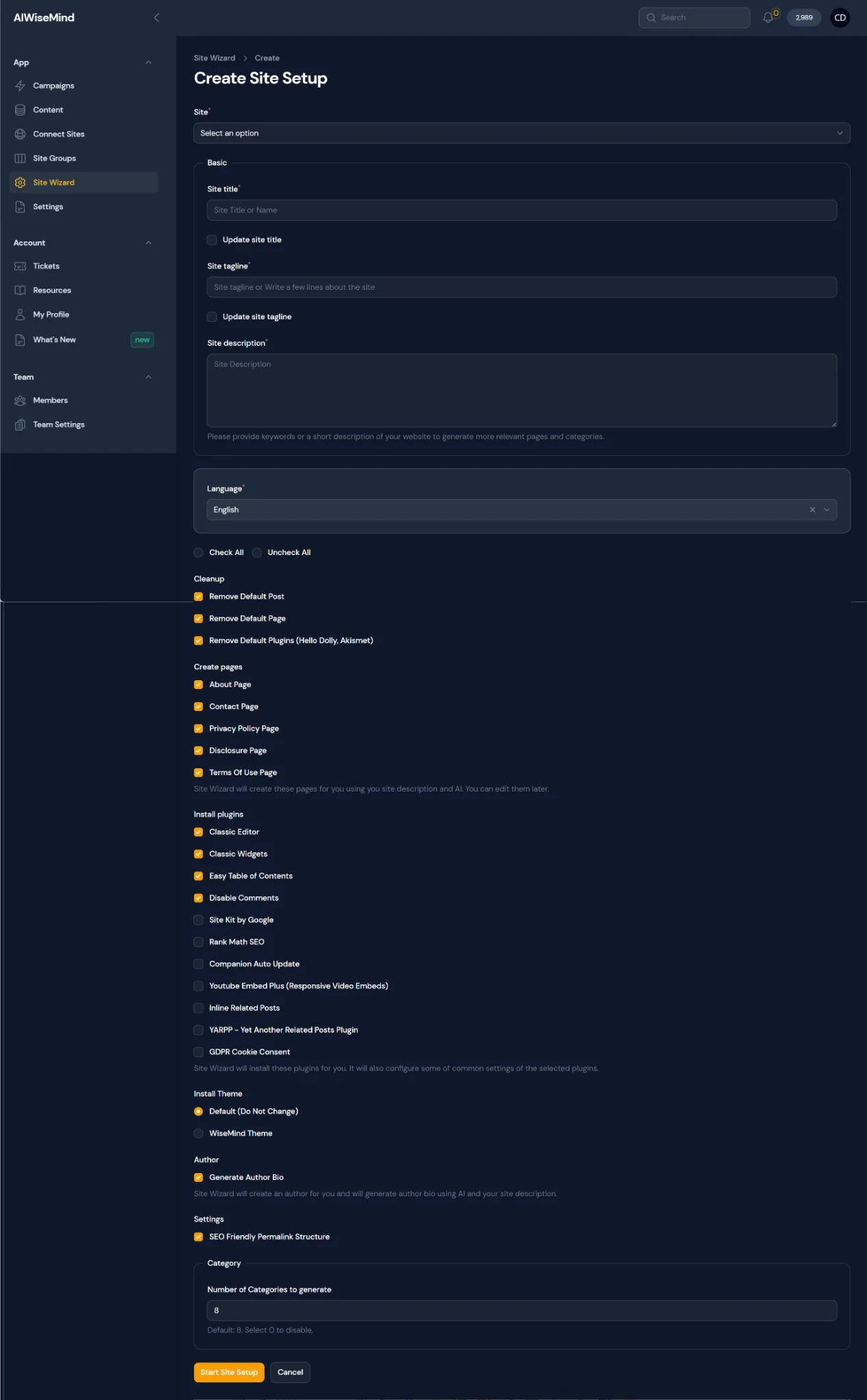Open Connect Sites page
867x1400 pixels.
84,135
